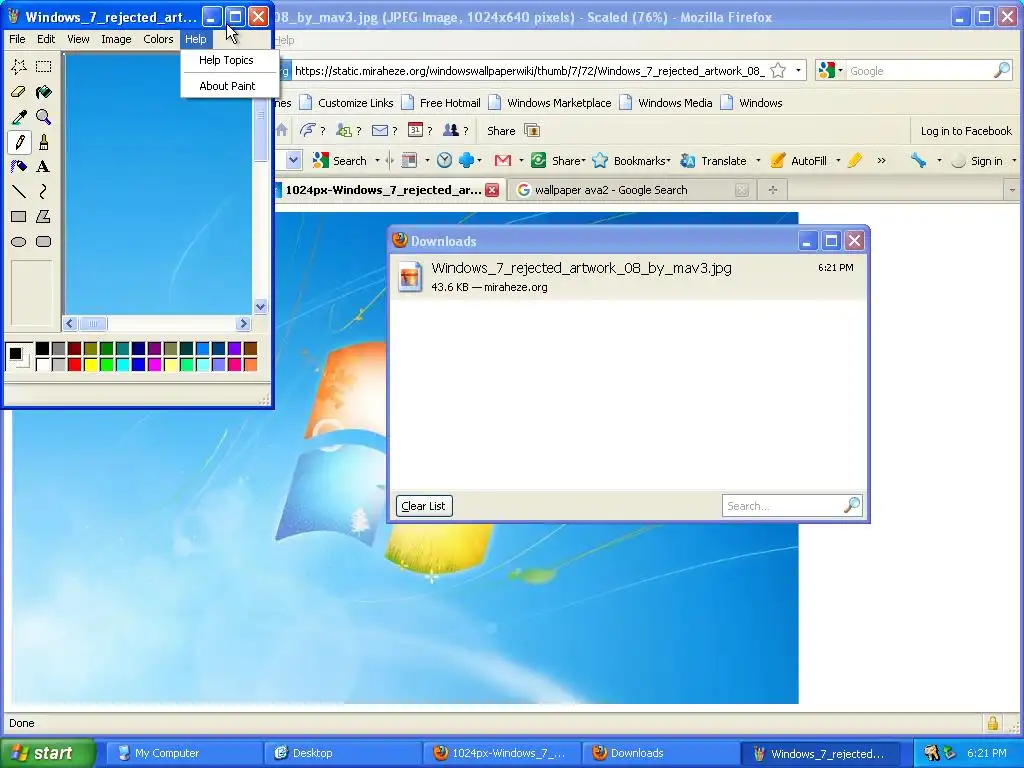Screen dimensions: 1024x768
Task: Click the Google search magnifier icon
Action: (x=1002, y=71)
